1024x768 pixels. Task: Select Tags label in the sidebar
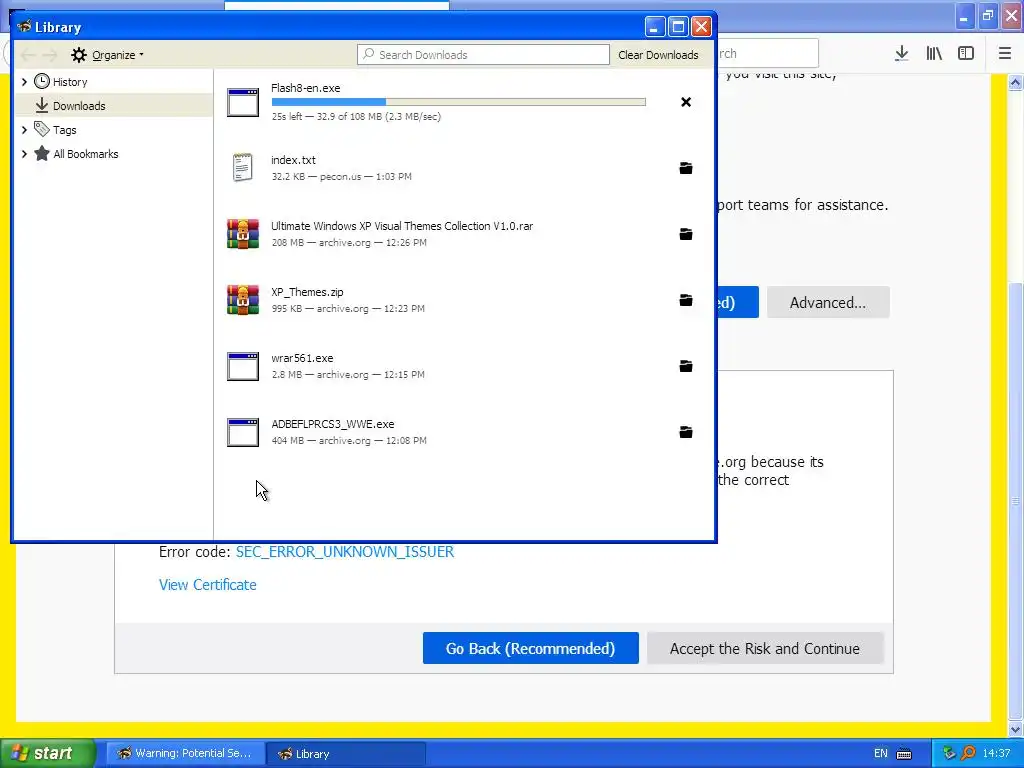click(65, 130)
